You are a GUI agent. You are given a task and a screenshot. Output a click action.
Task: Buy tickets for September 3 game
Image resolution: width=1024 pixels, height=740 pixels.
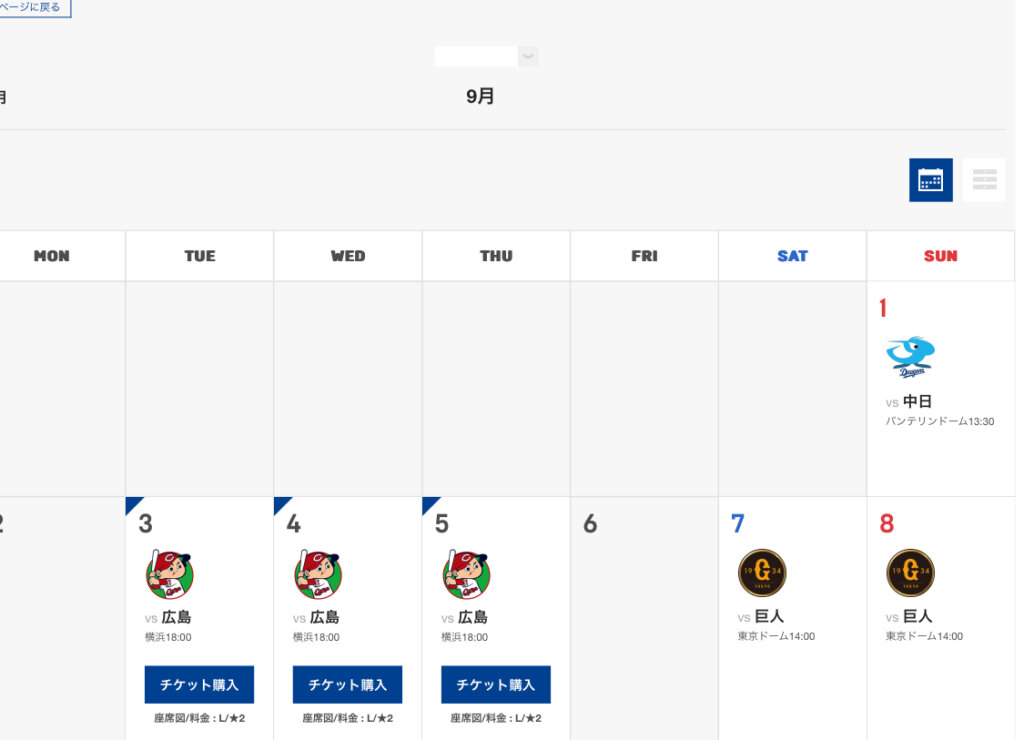coord(199,685)
